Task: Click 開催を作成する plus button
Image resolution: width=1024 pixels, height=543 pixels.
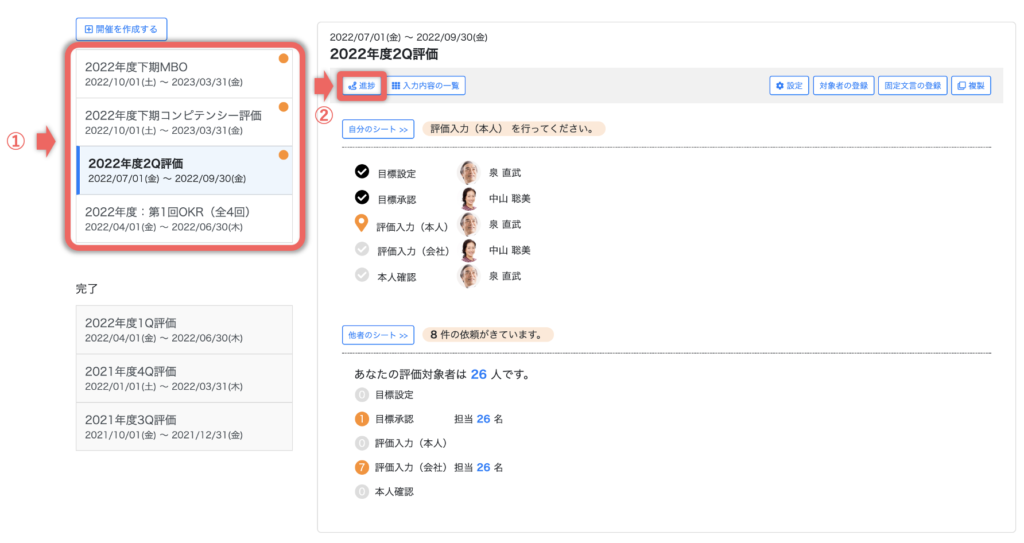Action: 121,29
